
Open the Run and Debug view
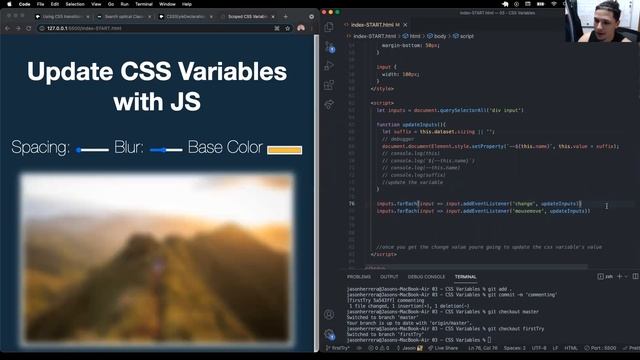point(329,66)
